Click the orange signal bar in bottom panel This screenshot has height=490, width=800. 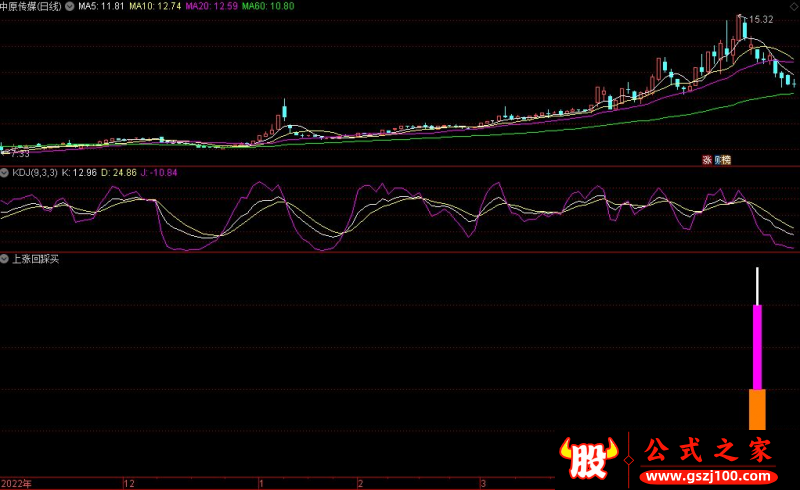coord(757,408)
